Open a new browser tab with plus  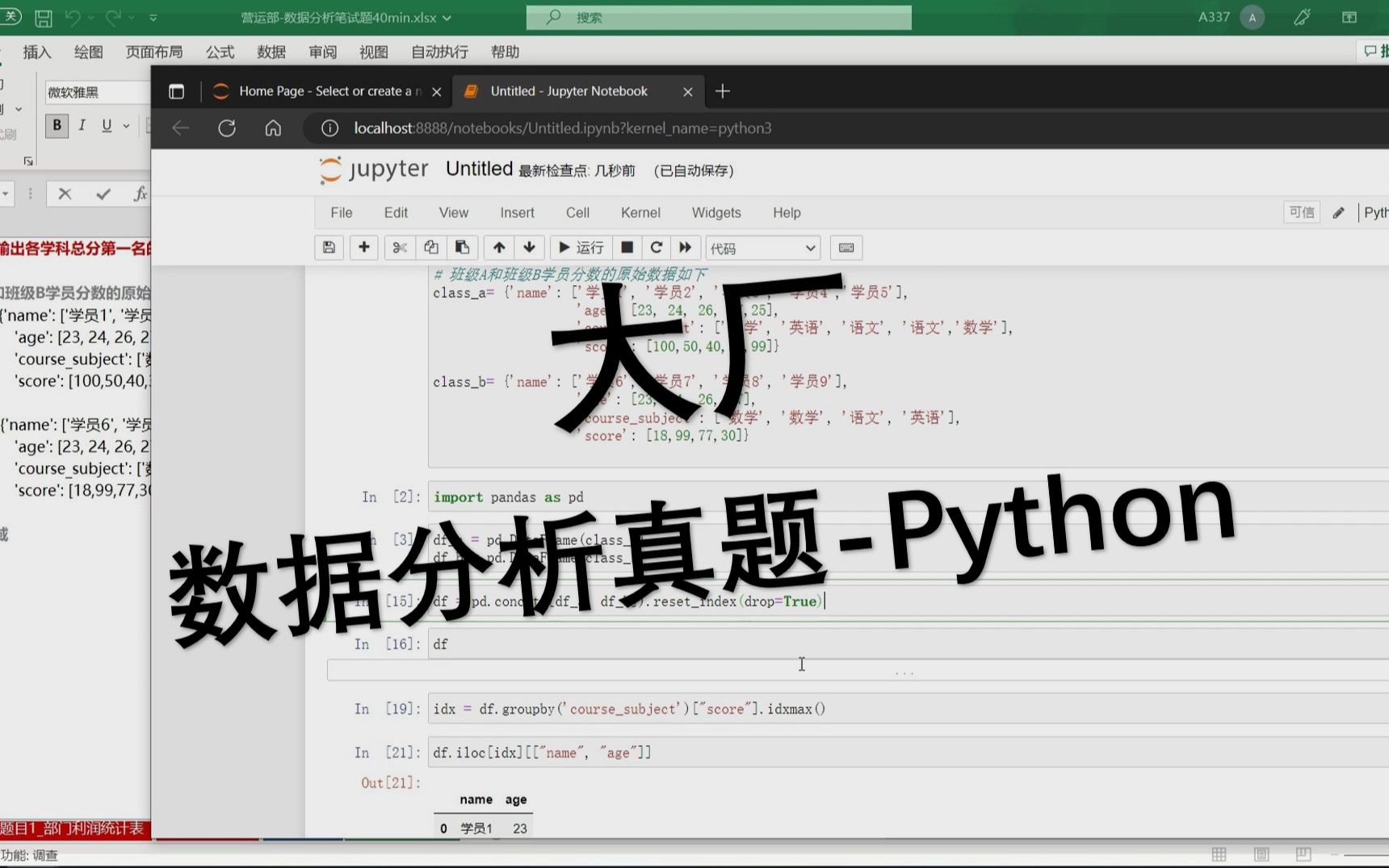click(723, 91)
